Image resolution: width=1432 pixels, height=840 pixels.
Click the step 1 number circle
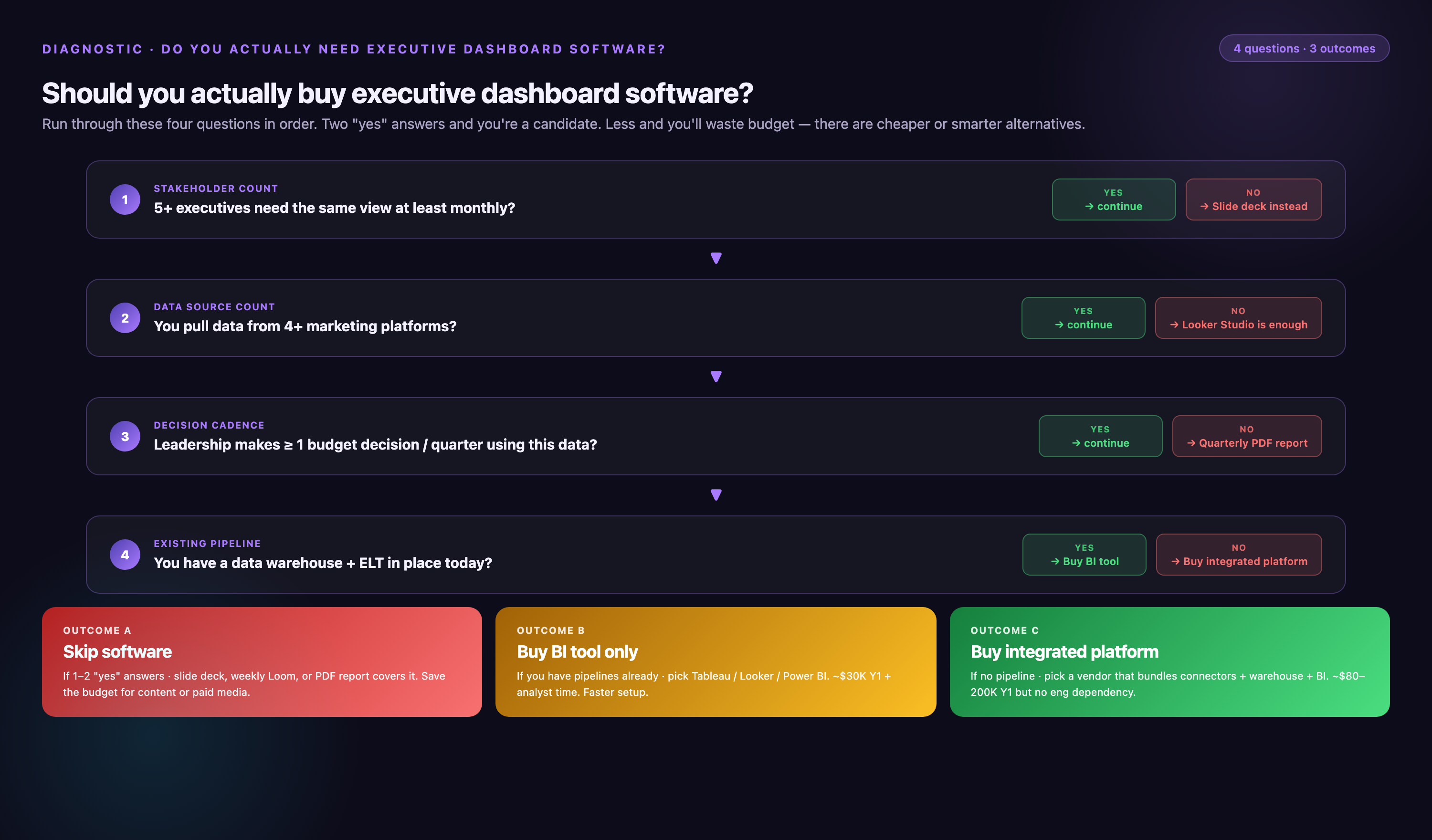pyautogui.click(x=125, y=199)
